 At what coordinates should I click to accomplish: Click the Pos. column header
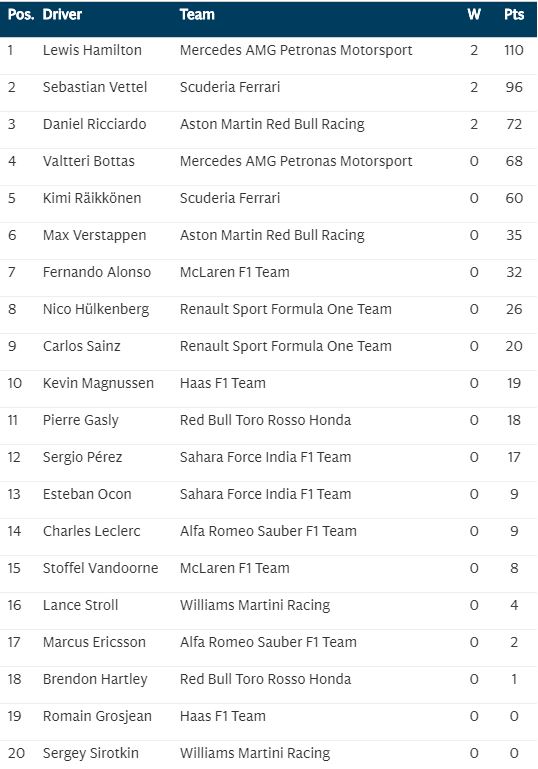tap(21, 15)
